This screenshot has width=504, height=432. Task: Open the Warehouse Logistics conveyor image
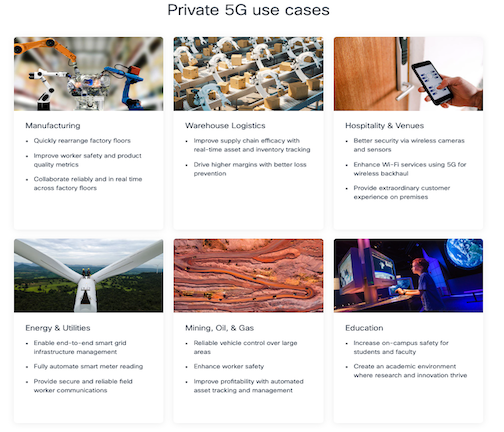click(x=248, y=74)
